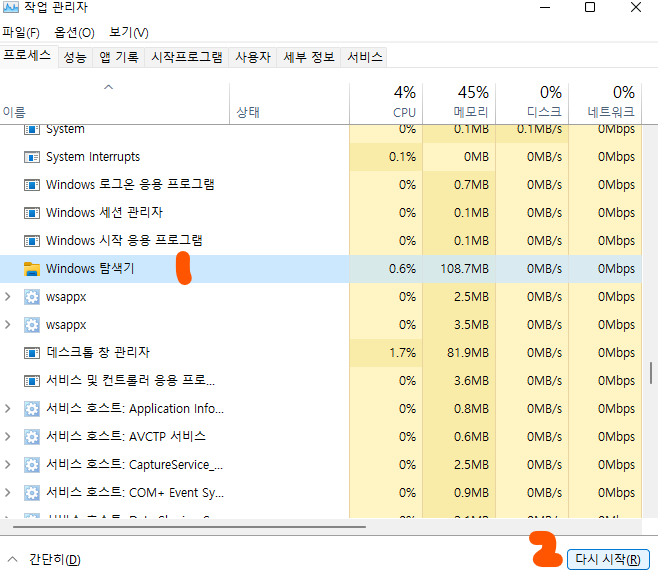Select the 데스크톱 창 관리자 process name
This screenshot has width=658, height=579.
coord(98,352)
